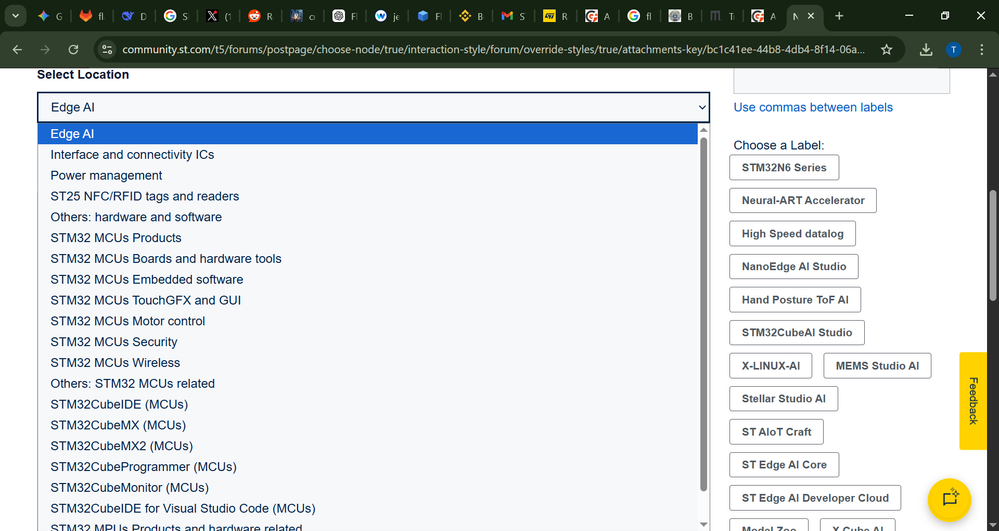Image resolution: width=999 pixels, height=531 pixels.
Task: Choose STM32 MCUs Motor control
Action: (368, 321)
